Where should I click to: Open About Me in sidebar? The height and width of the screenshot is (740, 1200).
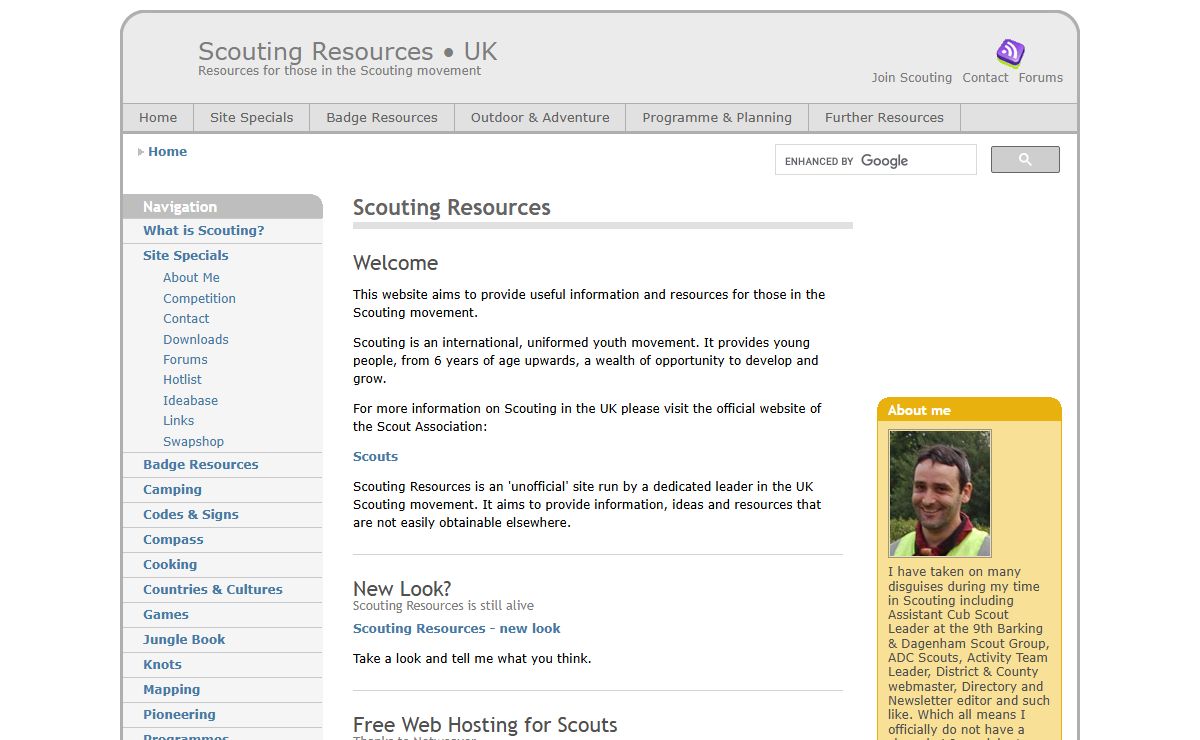(191, 278)
